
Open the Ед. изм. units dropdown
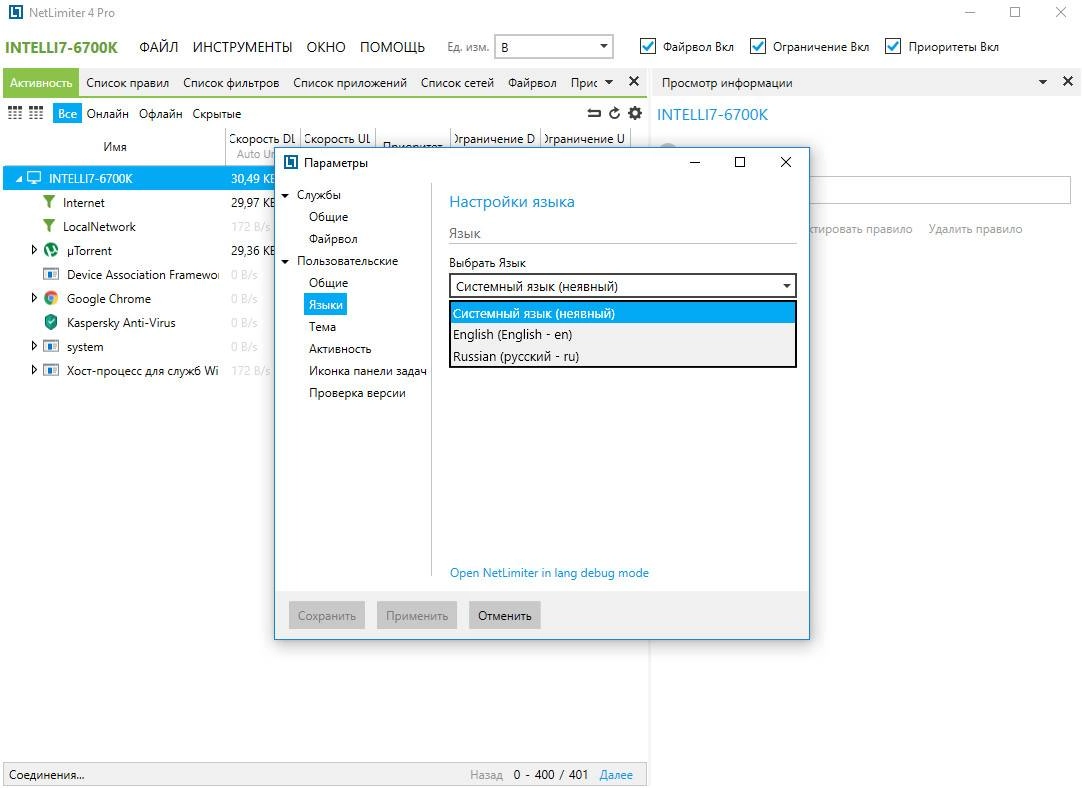553,47
